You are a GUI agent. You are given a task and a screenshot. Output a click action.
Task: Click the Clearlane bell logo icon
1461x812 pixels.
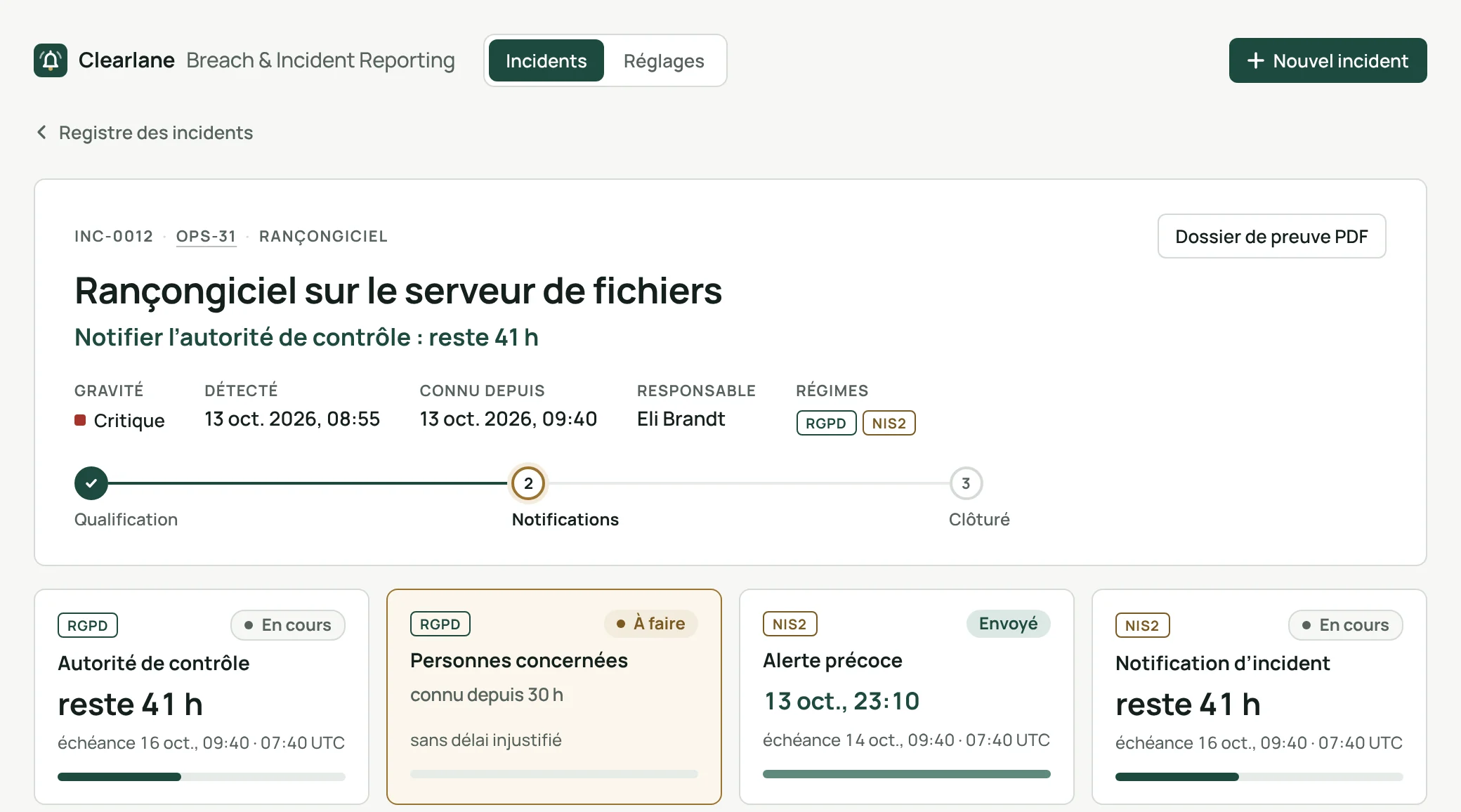click(x=51, y=60)
